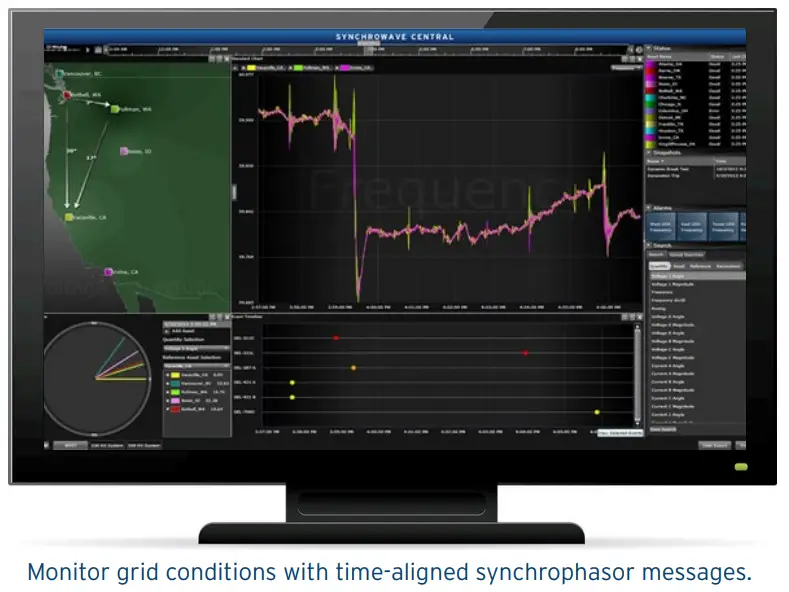Click the export button at bottom right
Viewport: 789px width, 592px height.
point(715,446)
